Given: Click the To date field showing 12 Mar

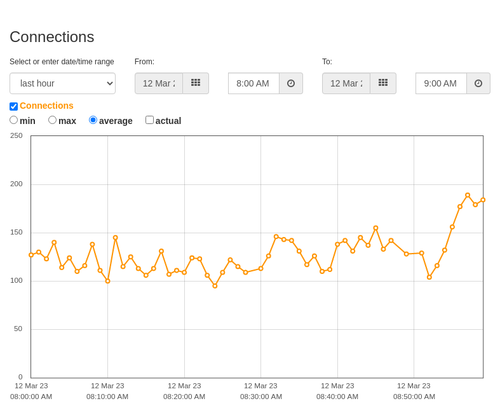Looking at the screenshot, I should (346, 83).
